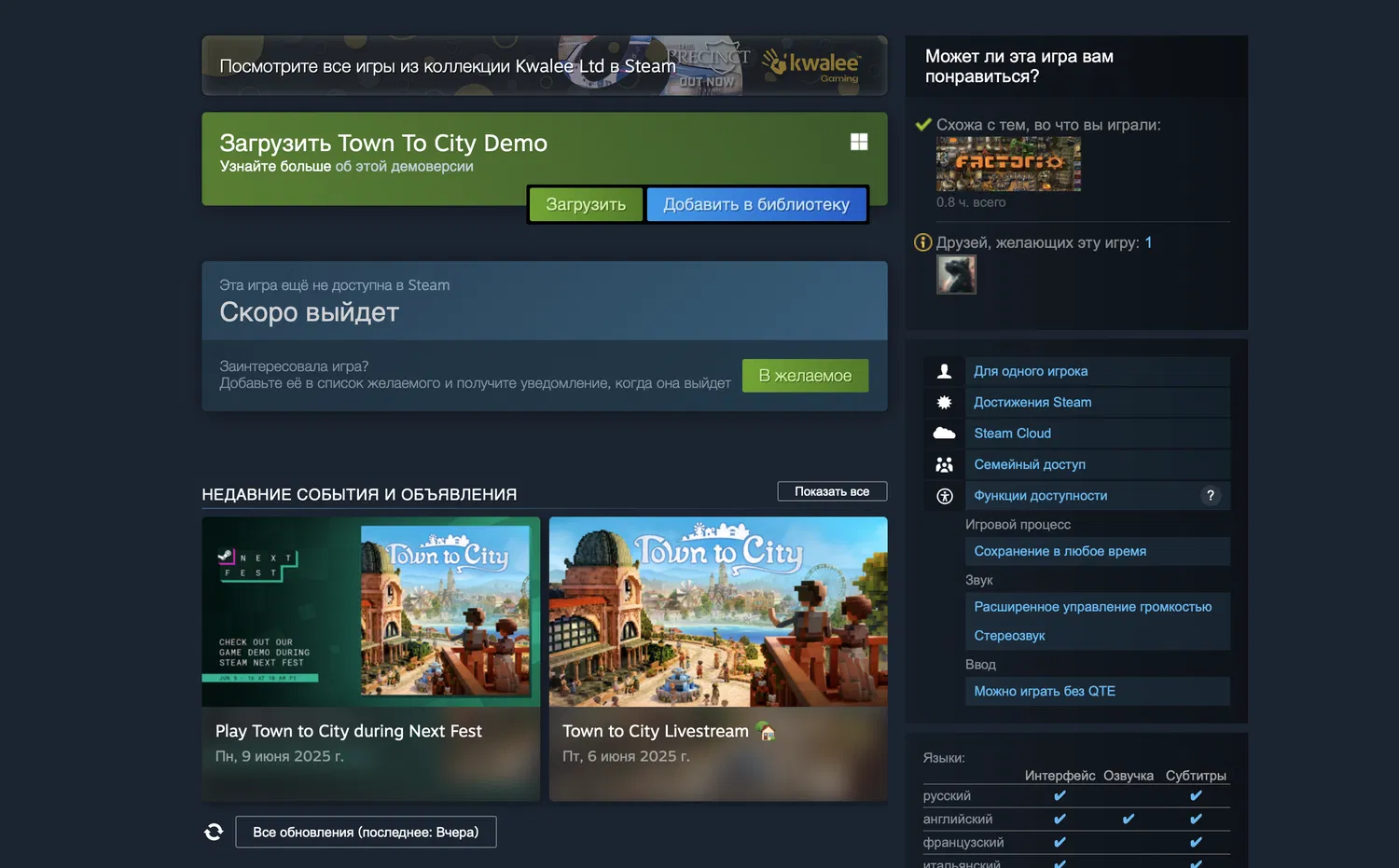Screen dimensions: 1399x868
Task: Click the 'Языки:' label
Action: coord(944,758)
